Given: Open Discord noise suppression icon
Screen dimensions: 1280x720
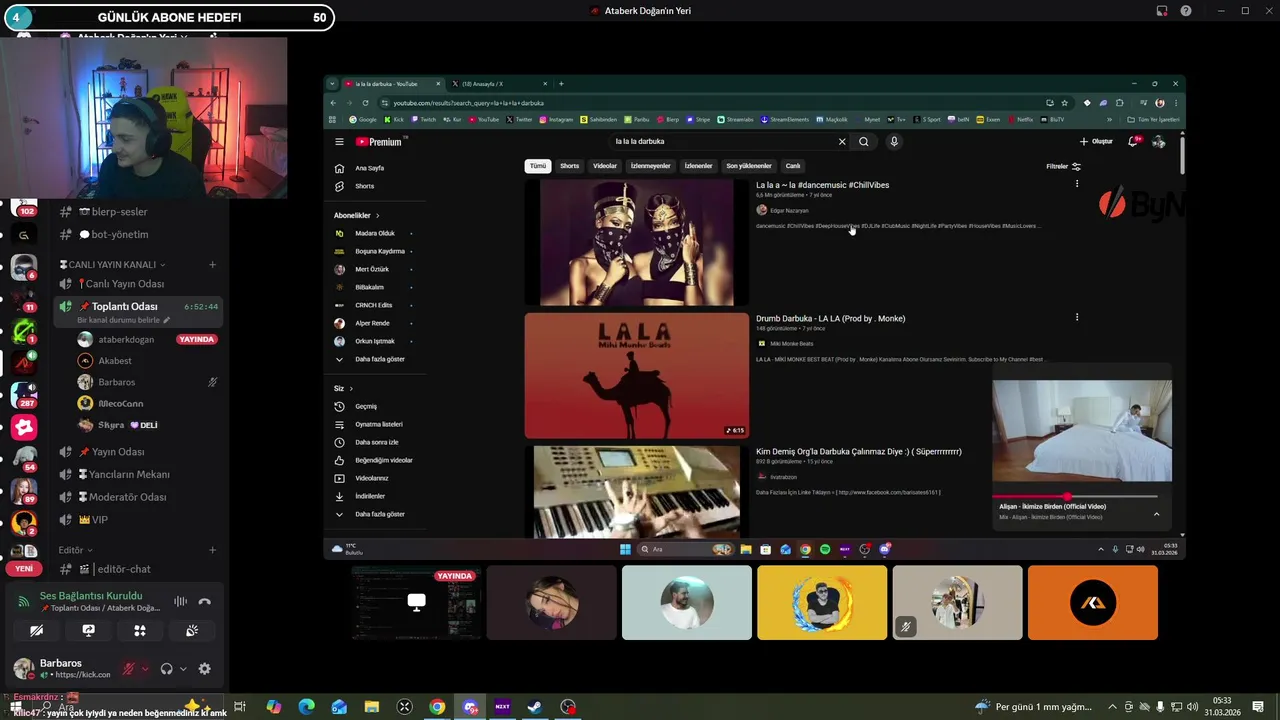Looking at the screenshot, I should 181,601.
